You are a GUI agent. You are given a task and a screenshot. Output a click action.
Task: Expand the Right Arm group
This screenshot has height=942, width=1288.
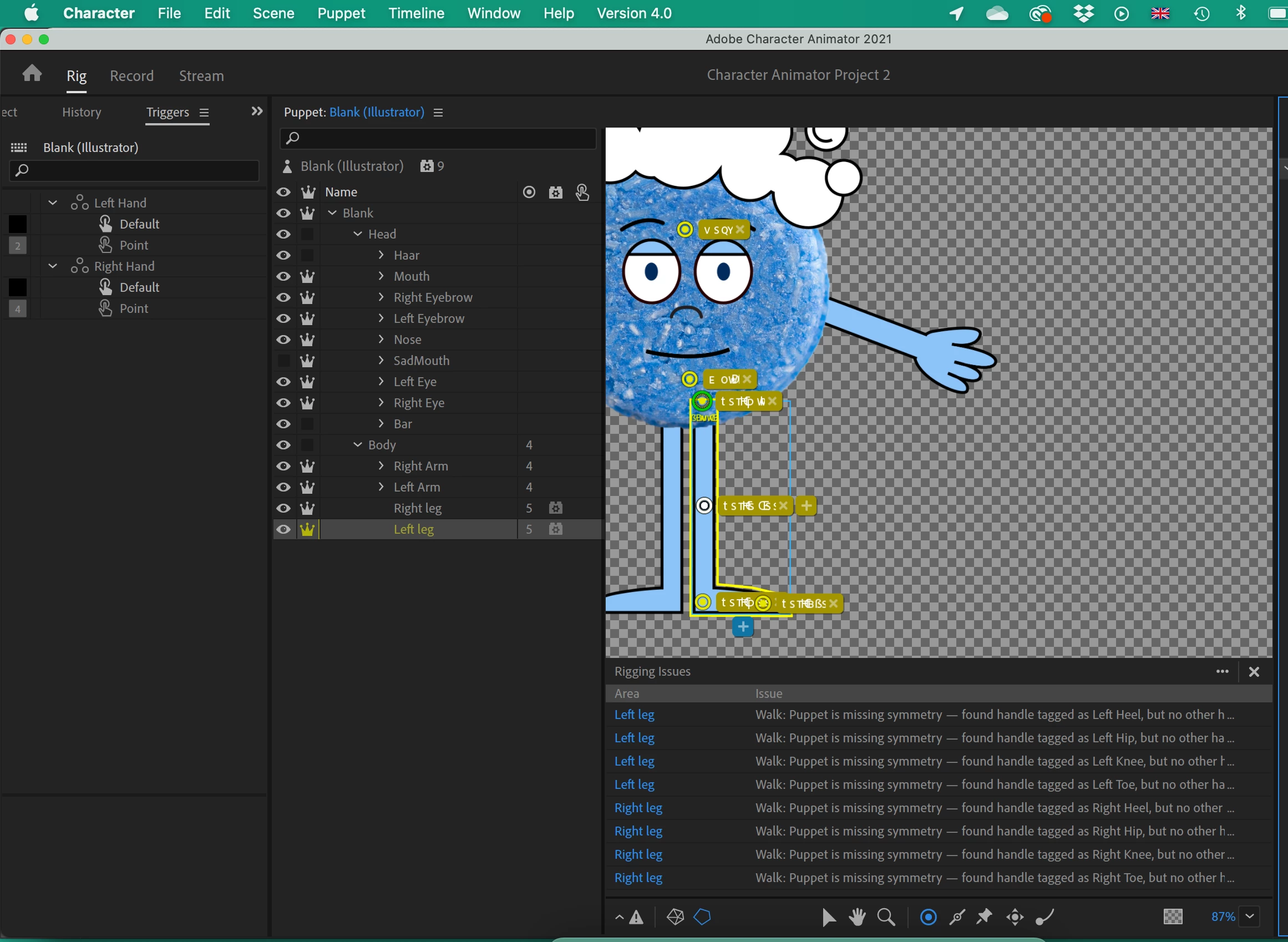point(381,466)
